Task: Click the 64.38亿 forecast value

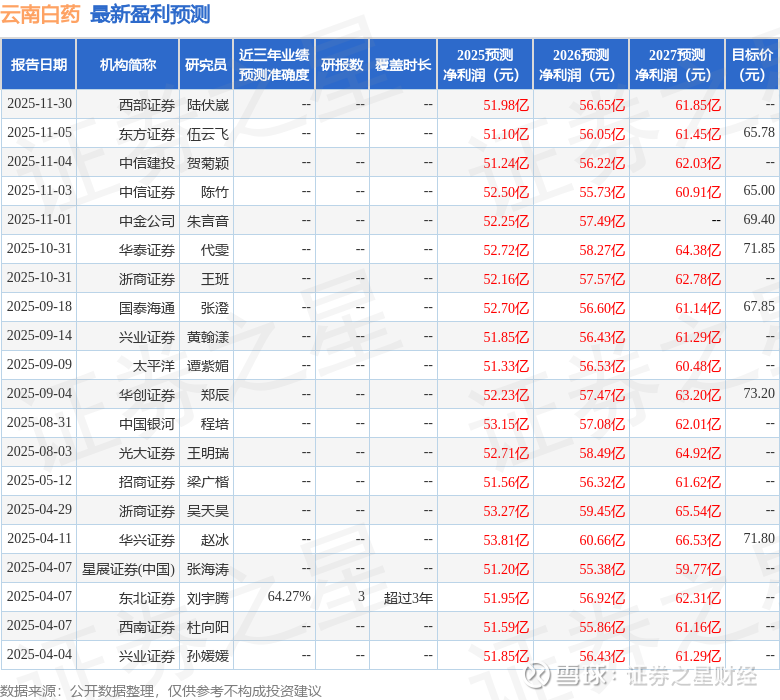Action: [x=698, y=250]
